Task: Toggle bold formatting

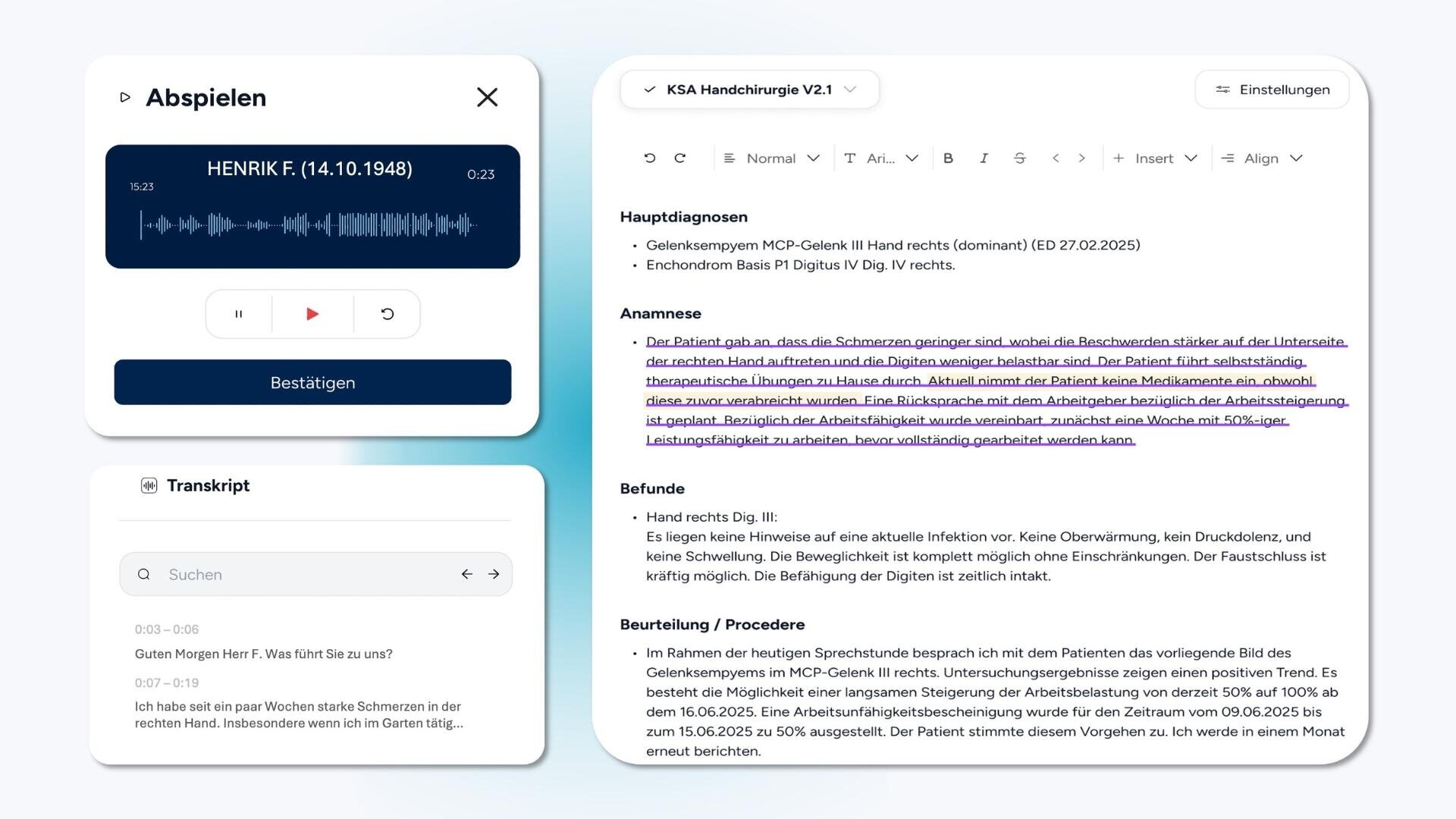Action: tap(948, 158)
